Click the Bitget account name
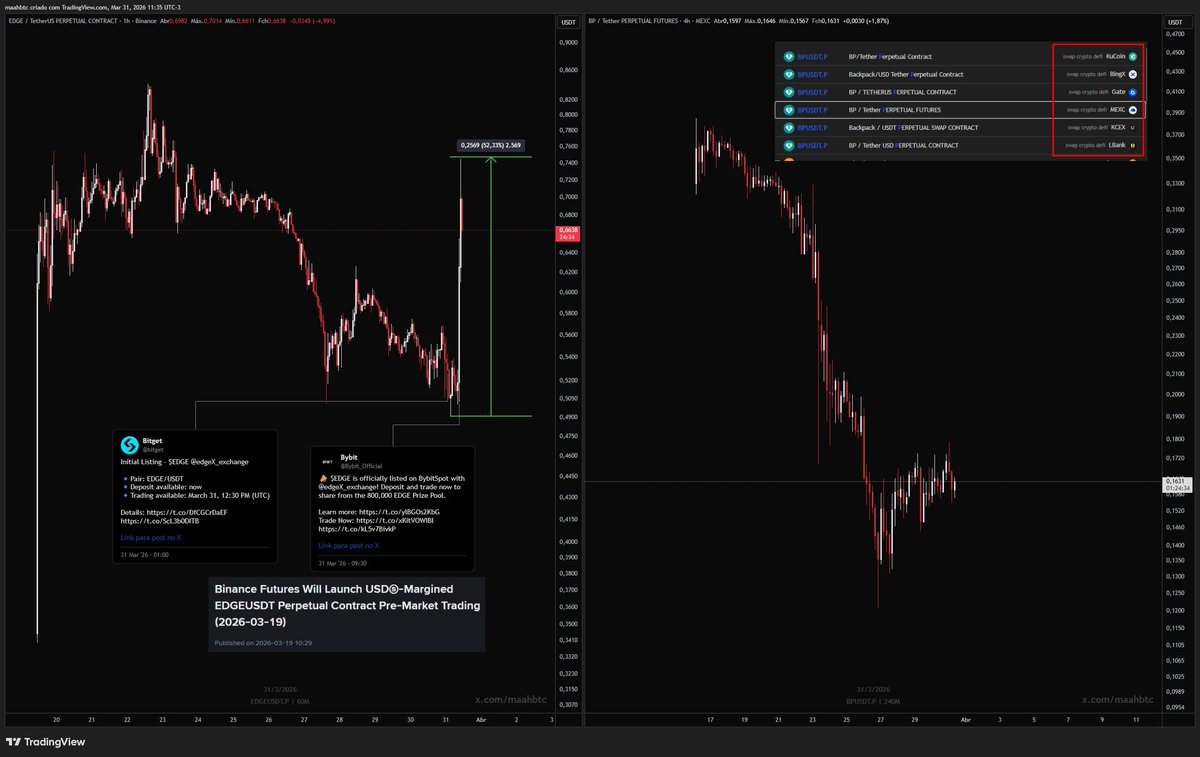 pos(153,441)
